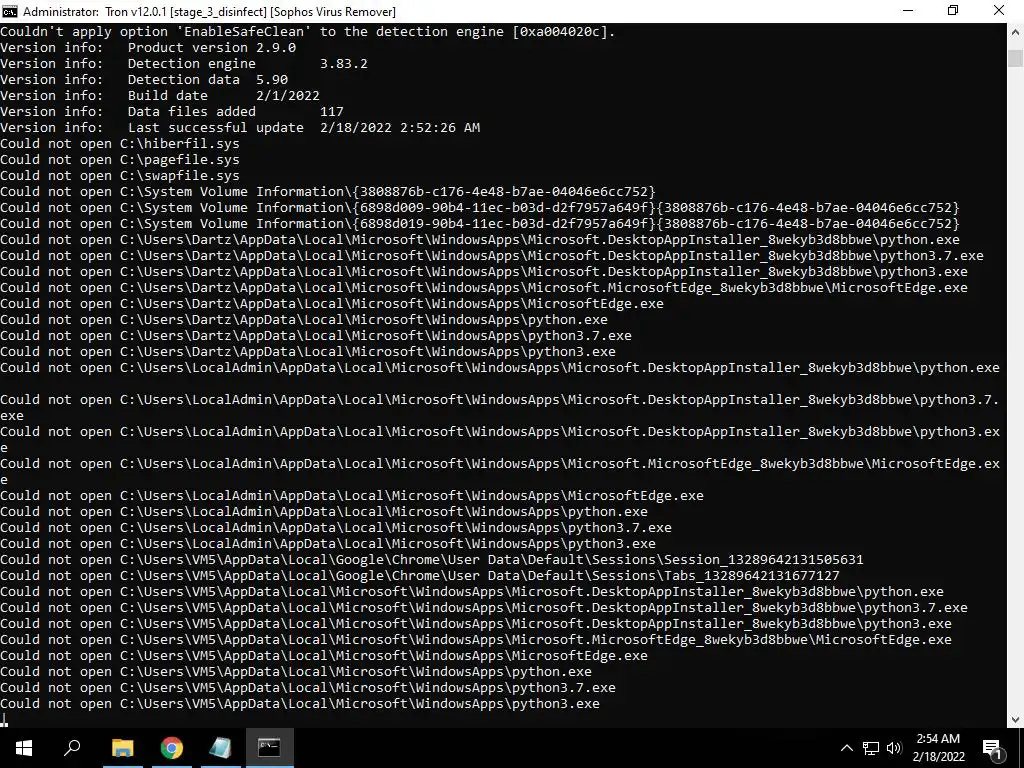Open notification center icon
Viewport: 1024px width, 768px height.
992,748
